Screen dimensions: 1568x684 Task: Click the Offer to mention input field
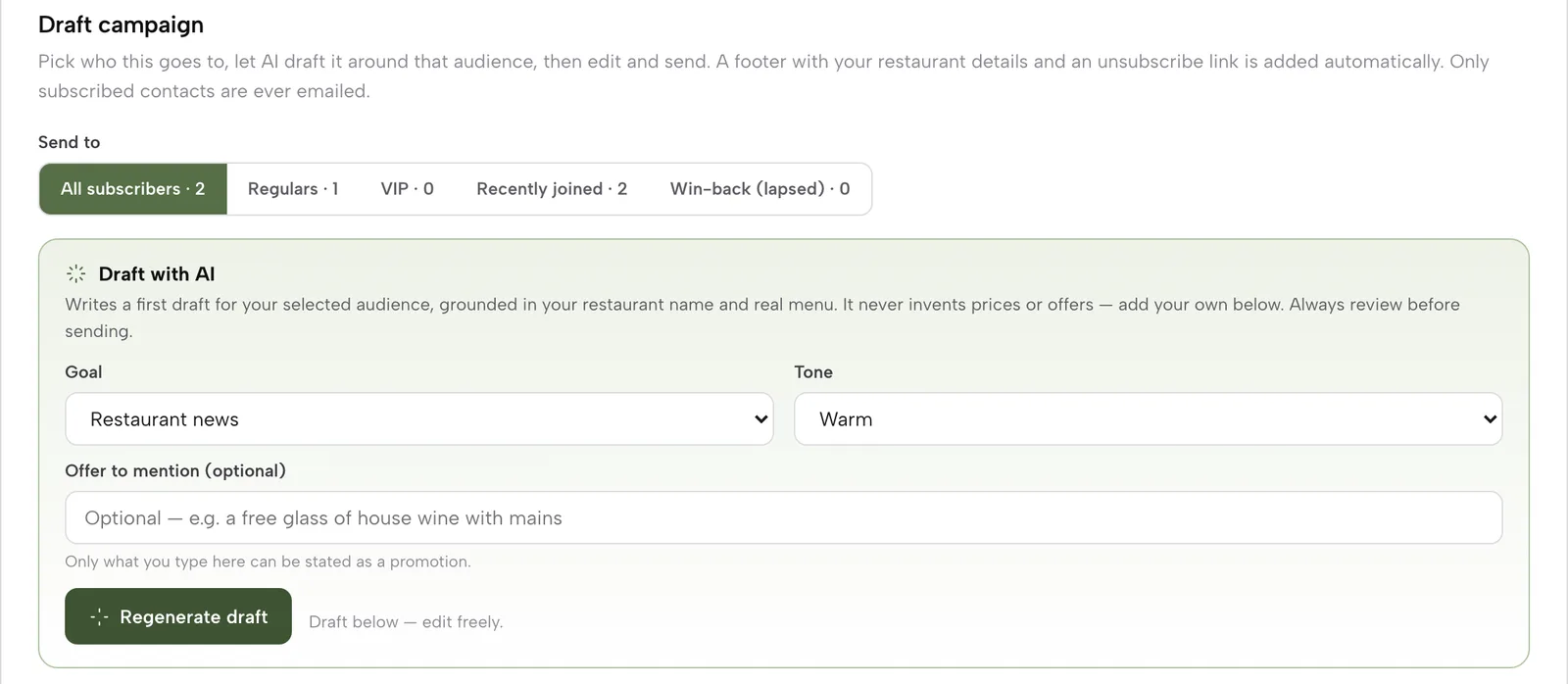point(783,517)
